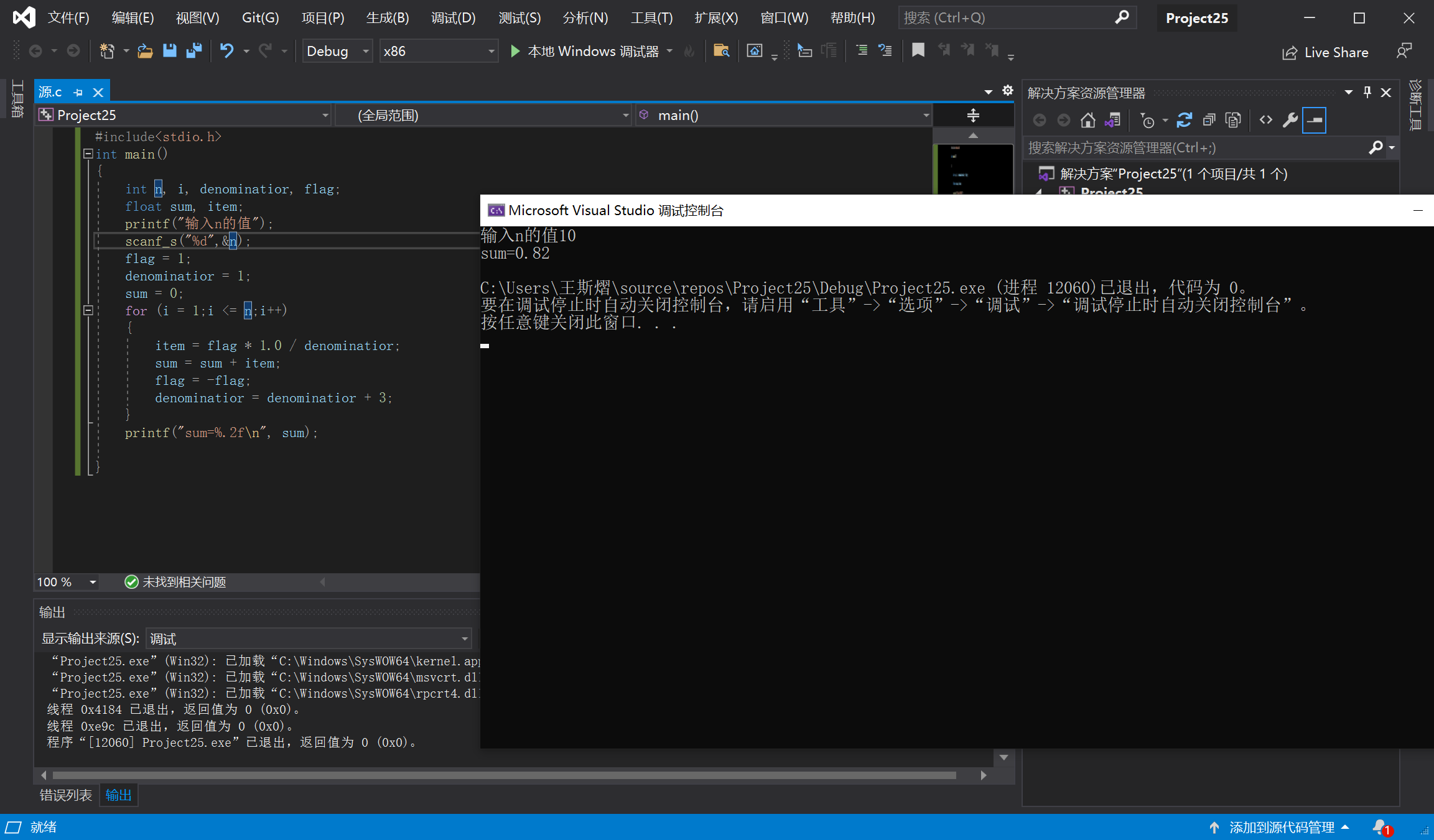The width and height of the screenshot is (1434, 840).
Task: Click the Save All toolbar icon
Action: pos(194,51)
